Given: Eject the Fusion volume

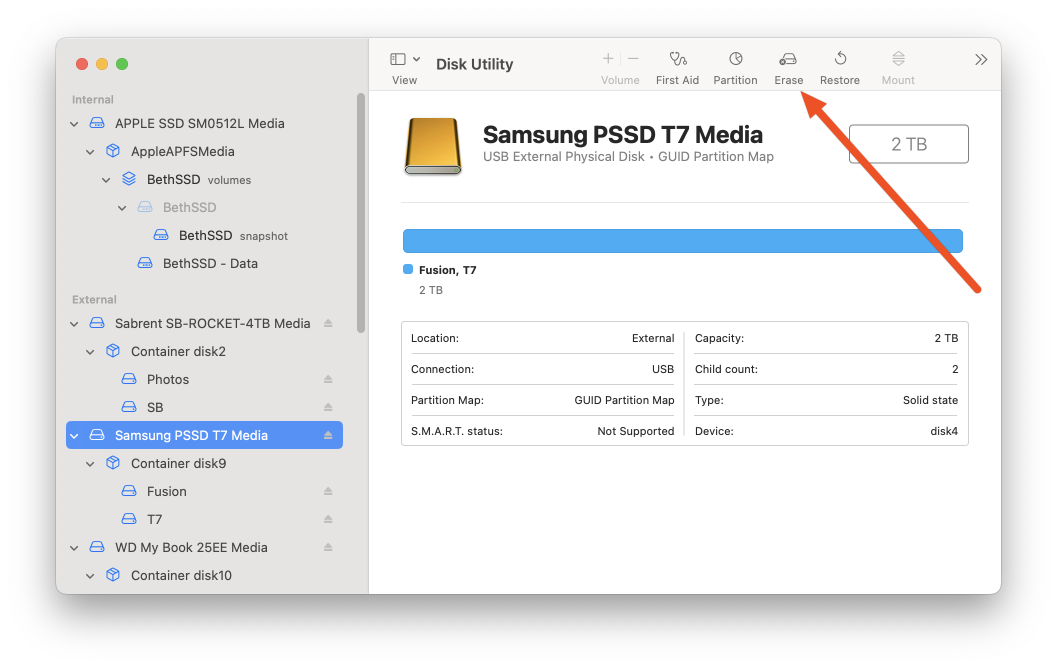Looking at the screenshot, I should coord(328,491).
